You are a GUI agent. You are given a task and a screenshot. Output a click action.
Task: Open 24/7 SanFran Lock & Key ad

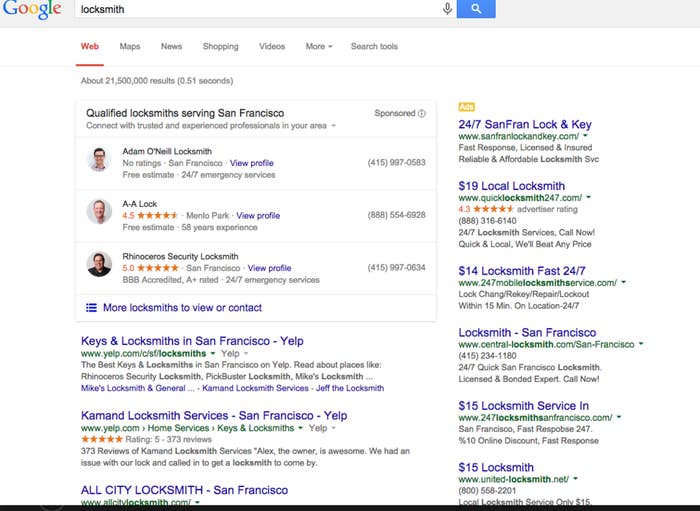[525, 125]
